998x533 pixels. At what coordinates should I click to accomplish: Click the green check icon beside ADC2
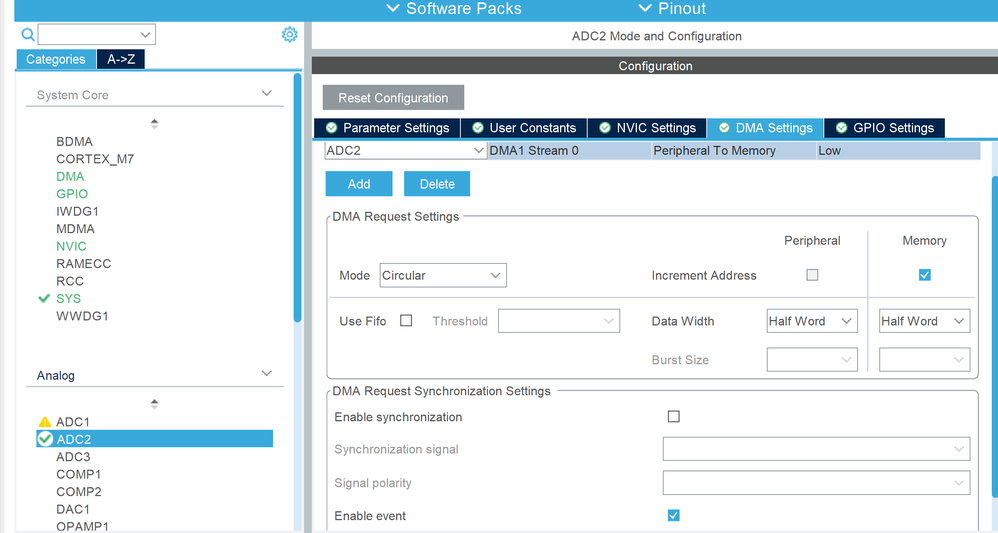click(x=44, y=439)
